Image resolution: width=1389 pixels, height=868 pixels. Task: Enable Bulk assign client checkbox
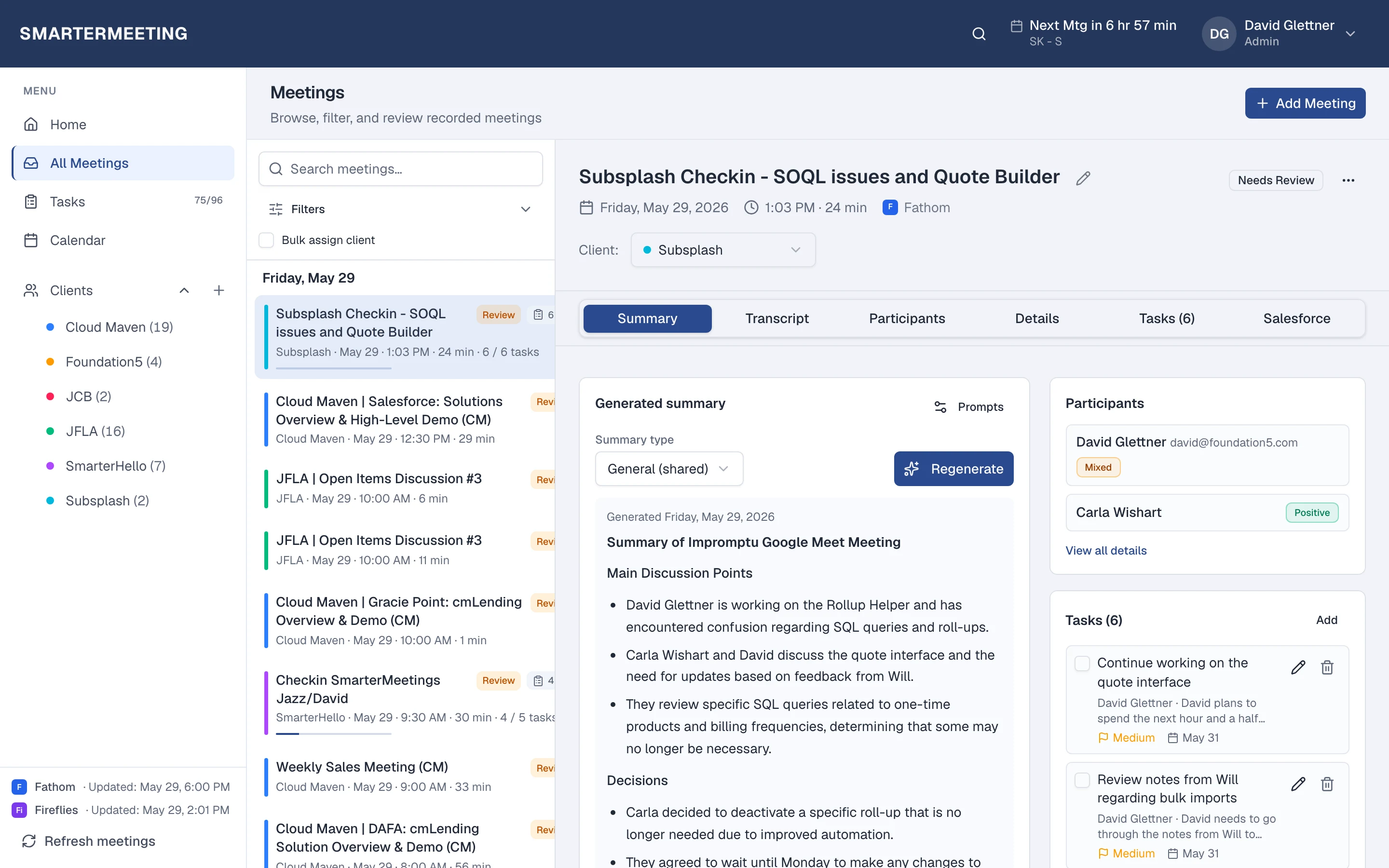point(266,240)
